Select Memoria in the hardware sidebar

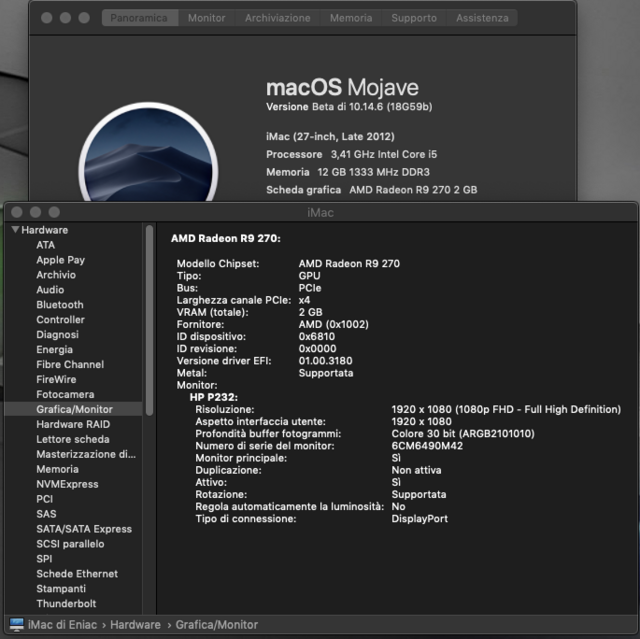[57, 469]
